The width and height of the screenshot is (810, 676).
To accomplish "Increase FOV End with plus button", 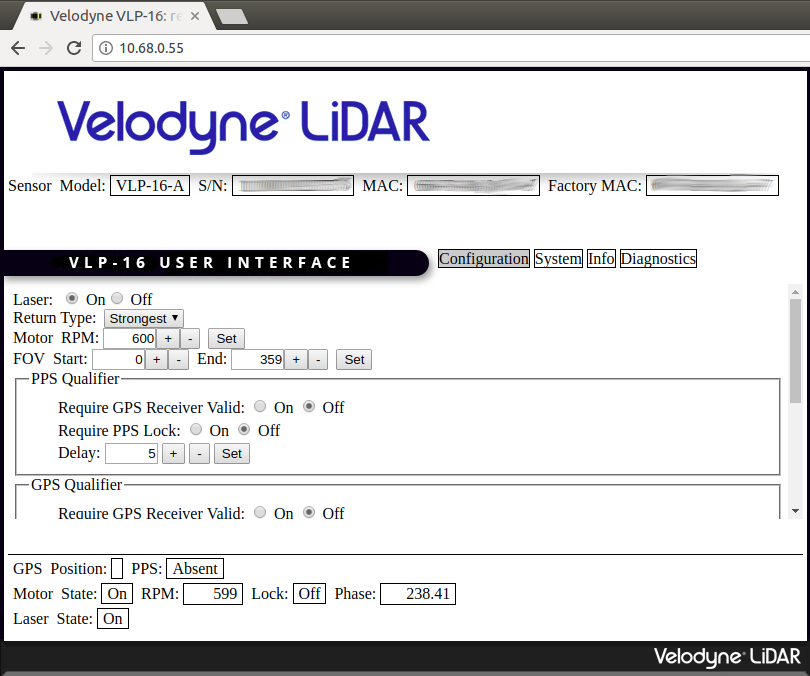I will point(296,359).
